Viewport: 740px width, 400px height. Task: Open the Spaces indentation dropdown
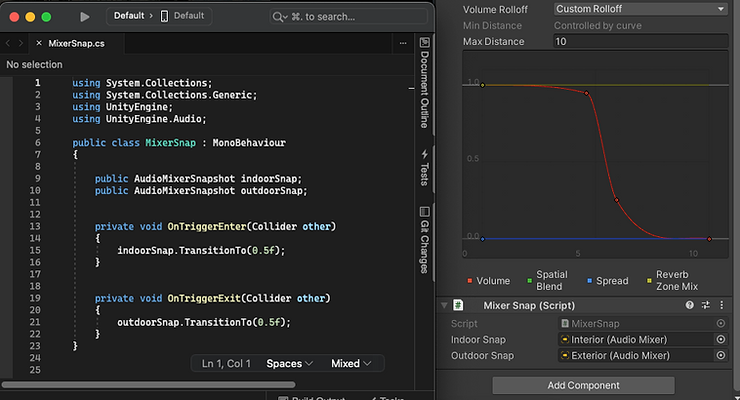[x=290, y=364]
